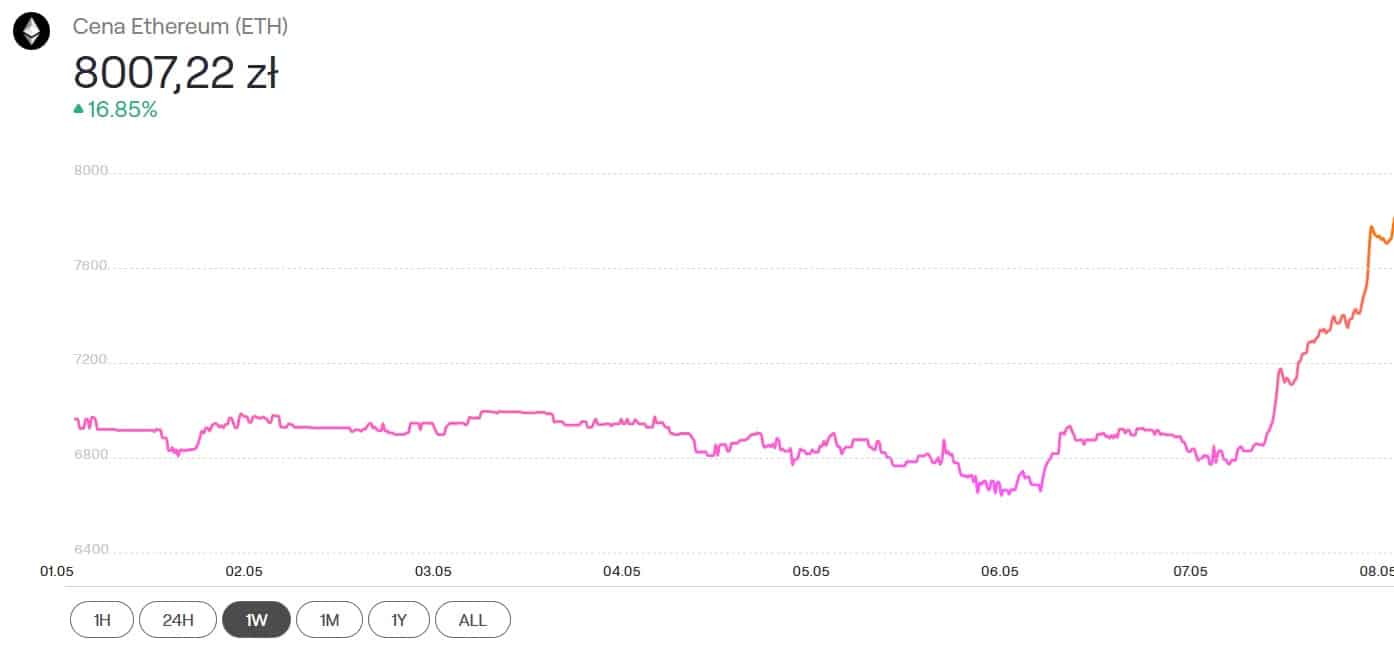The width and height of the screenshot is (1394, 658).
Task: Click the 08.05 date axis marker
Action: click(1377, 572)
